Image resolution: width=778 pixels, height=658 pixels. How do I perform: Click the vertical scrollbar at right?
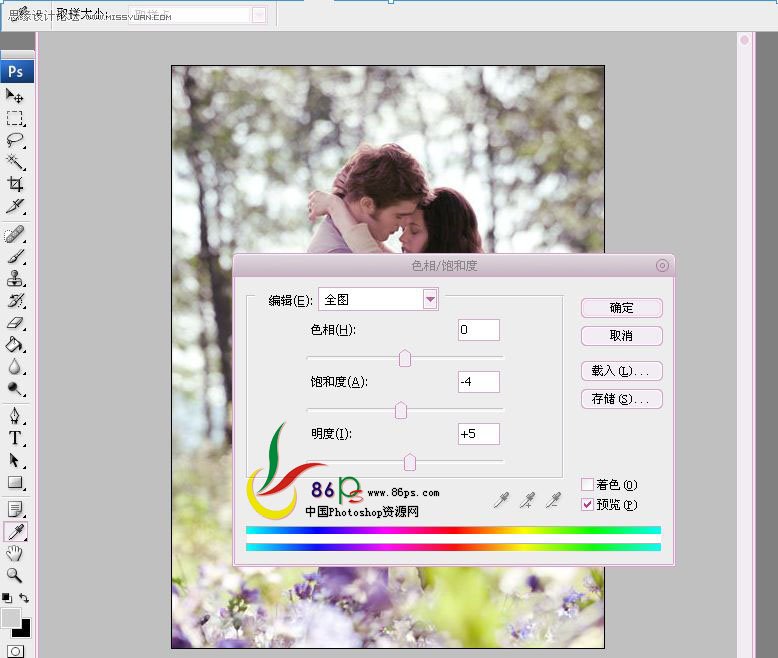click(745, 345)
